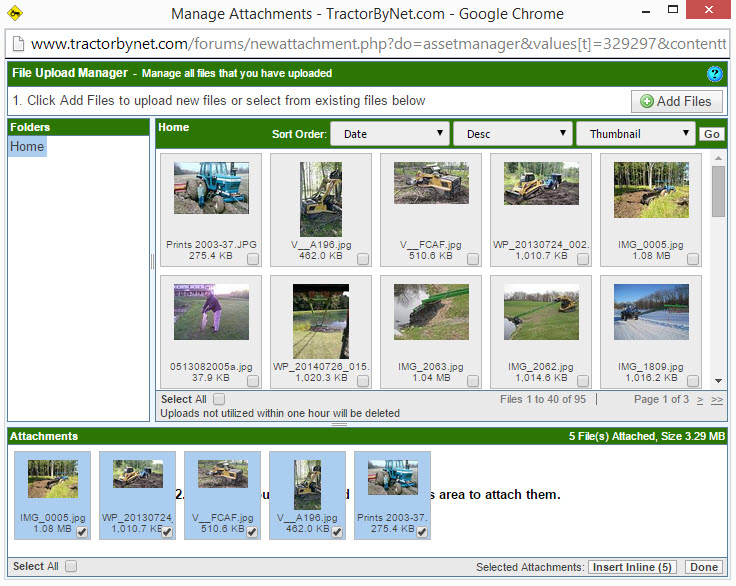The image size is (736, 586).
Task: Uncheck attached IMG_0005.jpg checkbox
Action: 82,532
